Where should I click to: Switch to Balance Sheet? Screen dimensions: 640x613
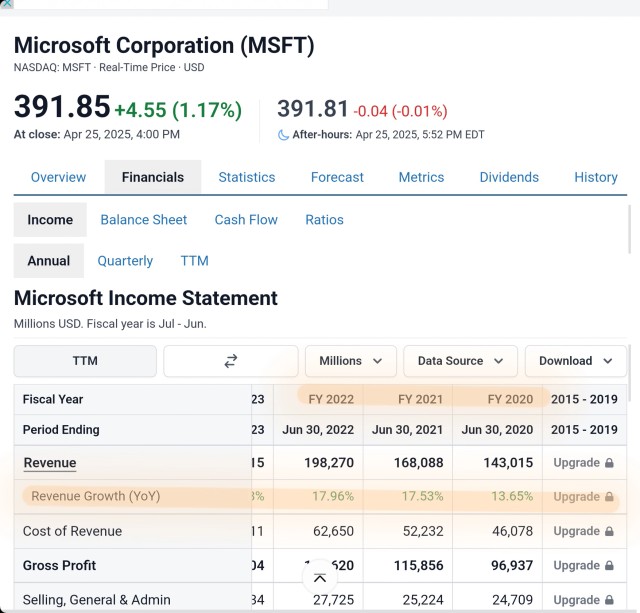click(144, 220)
